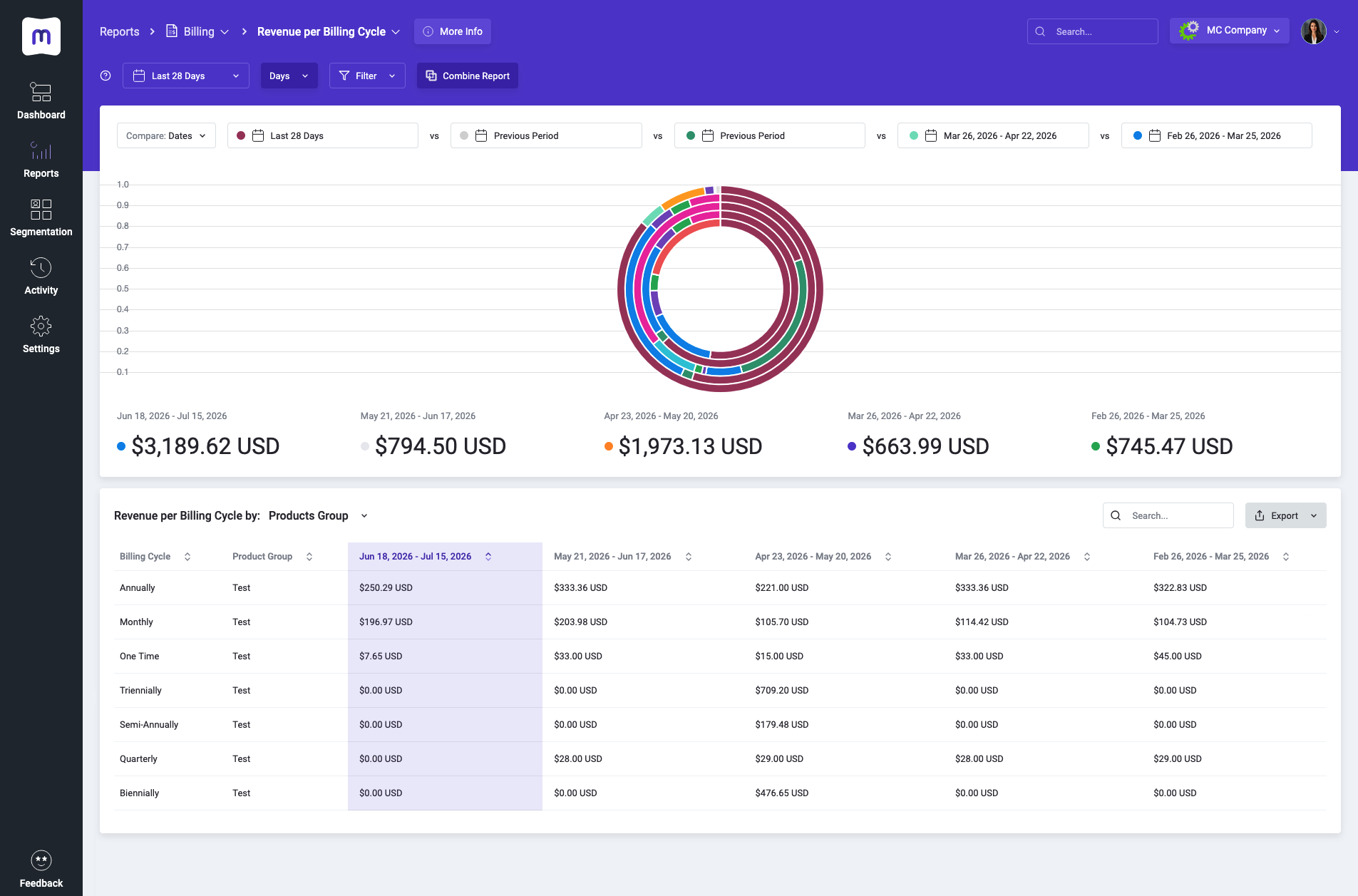This screenshot has height=896, width=1358.
Task: Expand the Filter dropdown
Action: click(x=367, y=76)
